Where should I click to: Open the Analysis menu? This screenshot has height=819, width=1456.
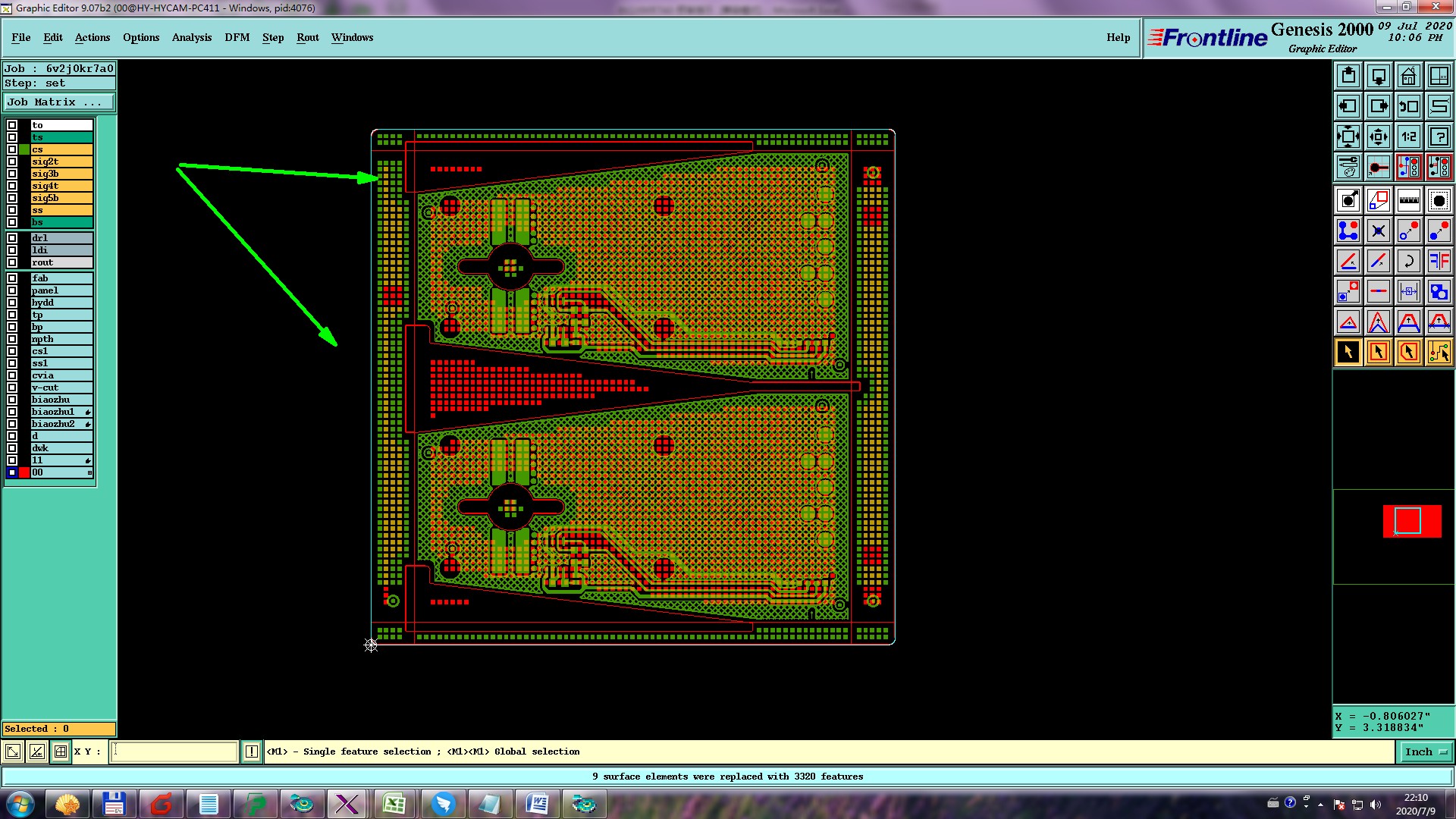(x=191, y=37)
